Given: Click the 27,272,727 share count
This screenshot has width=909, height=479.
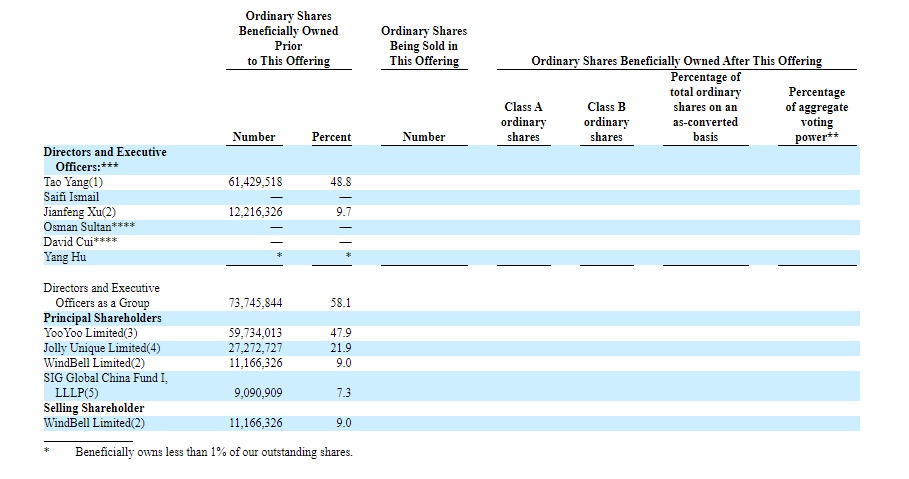Looking at the screenshot, I should pyautogui.click(x=255, y=348).
